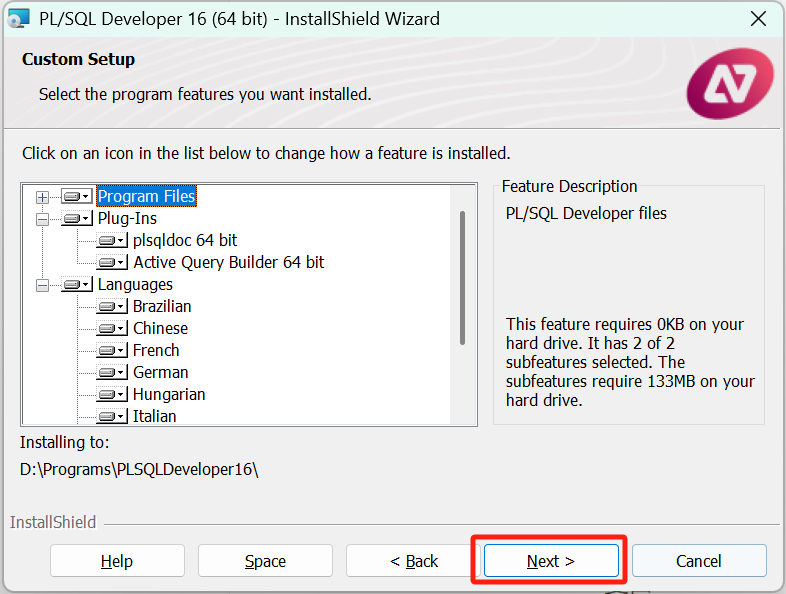
Task: Open the plsqldoc 64 bit feature dropdown icon
Action: click(112, 241)
